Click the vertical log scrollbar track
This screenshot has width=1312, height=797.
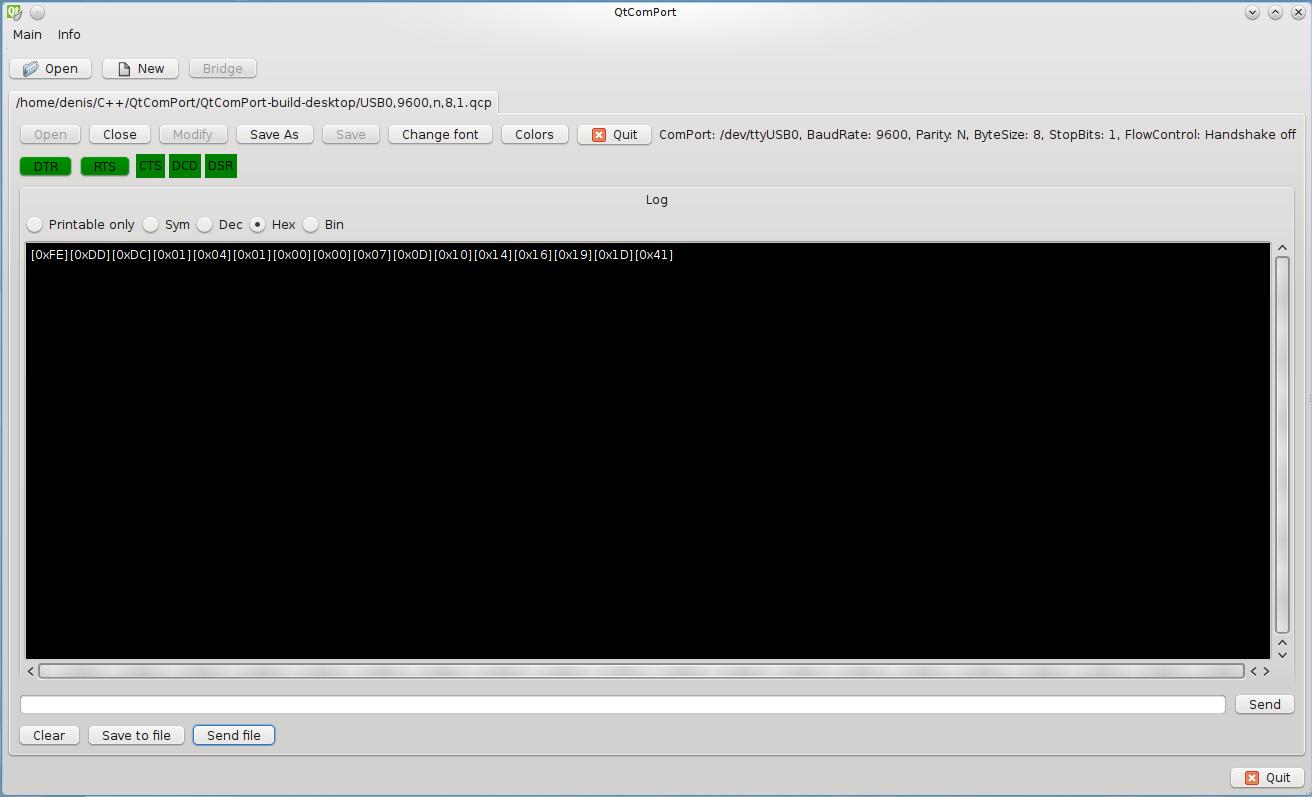(1282, 445)
